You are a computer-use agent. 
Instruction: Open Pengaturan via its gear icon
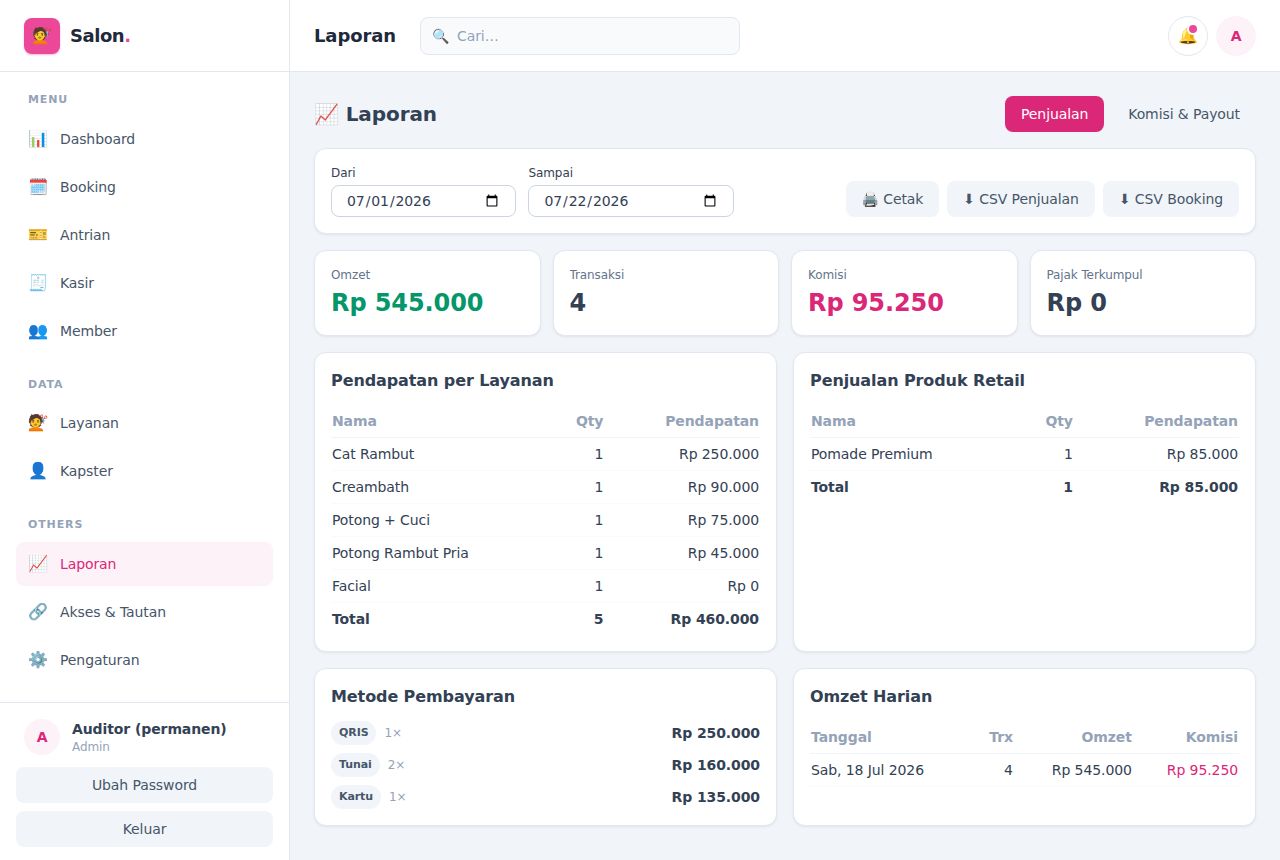coord(38,660)
